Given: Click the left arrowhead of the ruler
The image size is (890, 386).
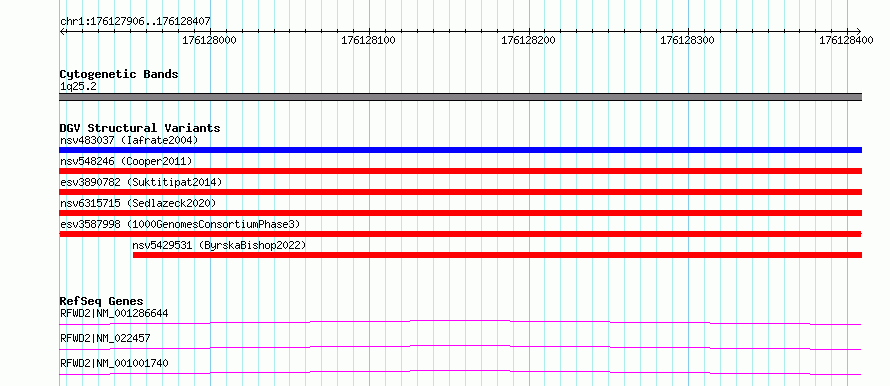Looking at the screenshot, I should click(62, 31).
